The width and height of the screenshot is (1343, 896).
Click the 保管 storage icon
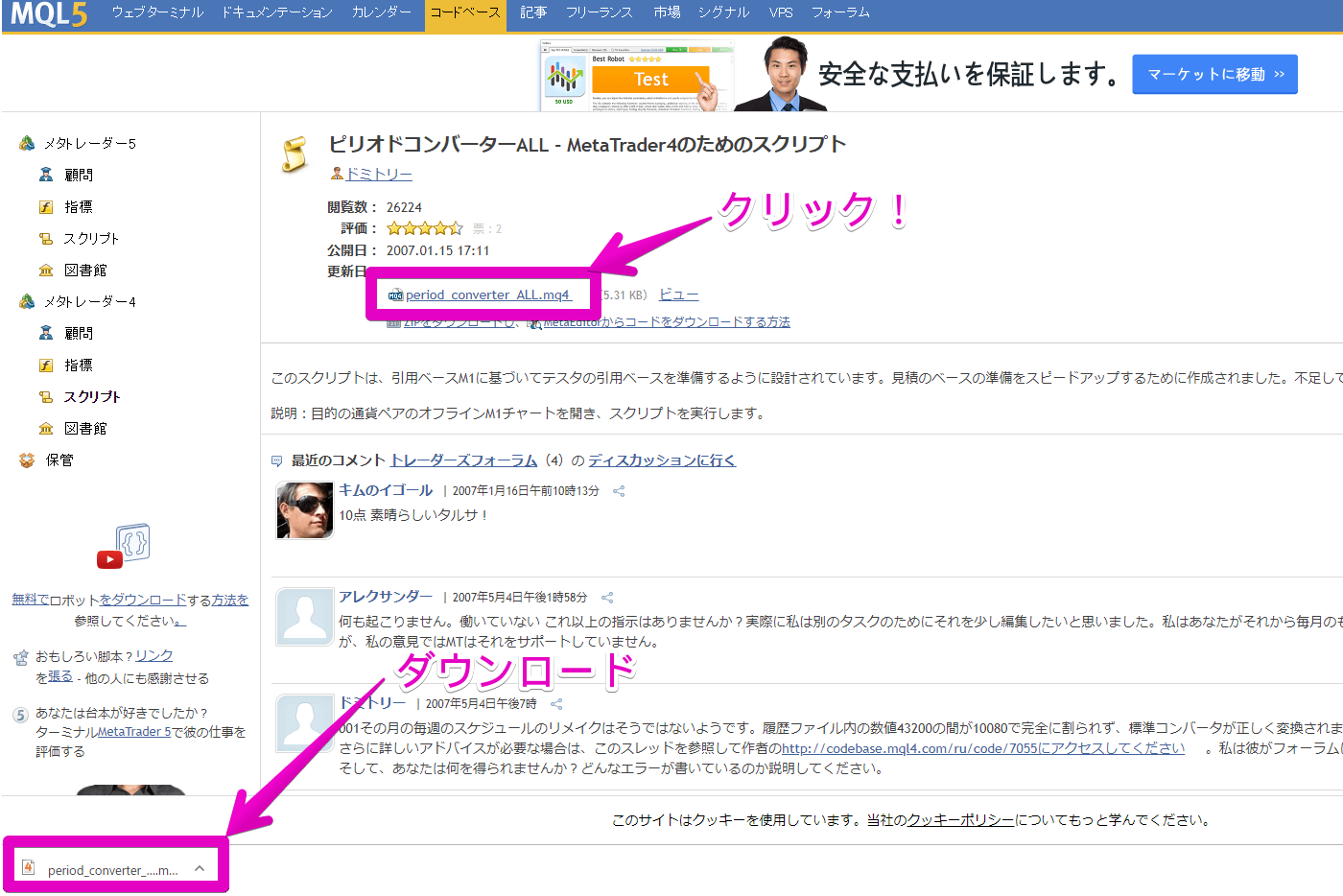(27, 460)
